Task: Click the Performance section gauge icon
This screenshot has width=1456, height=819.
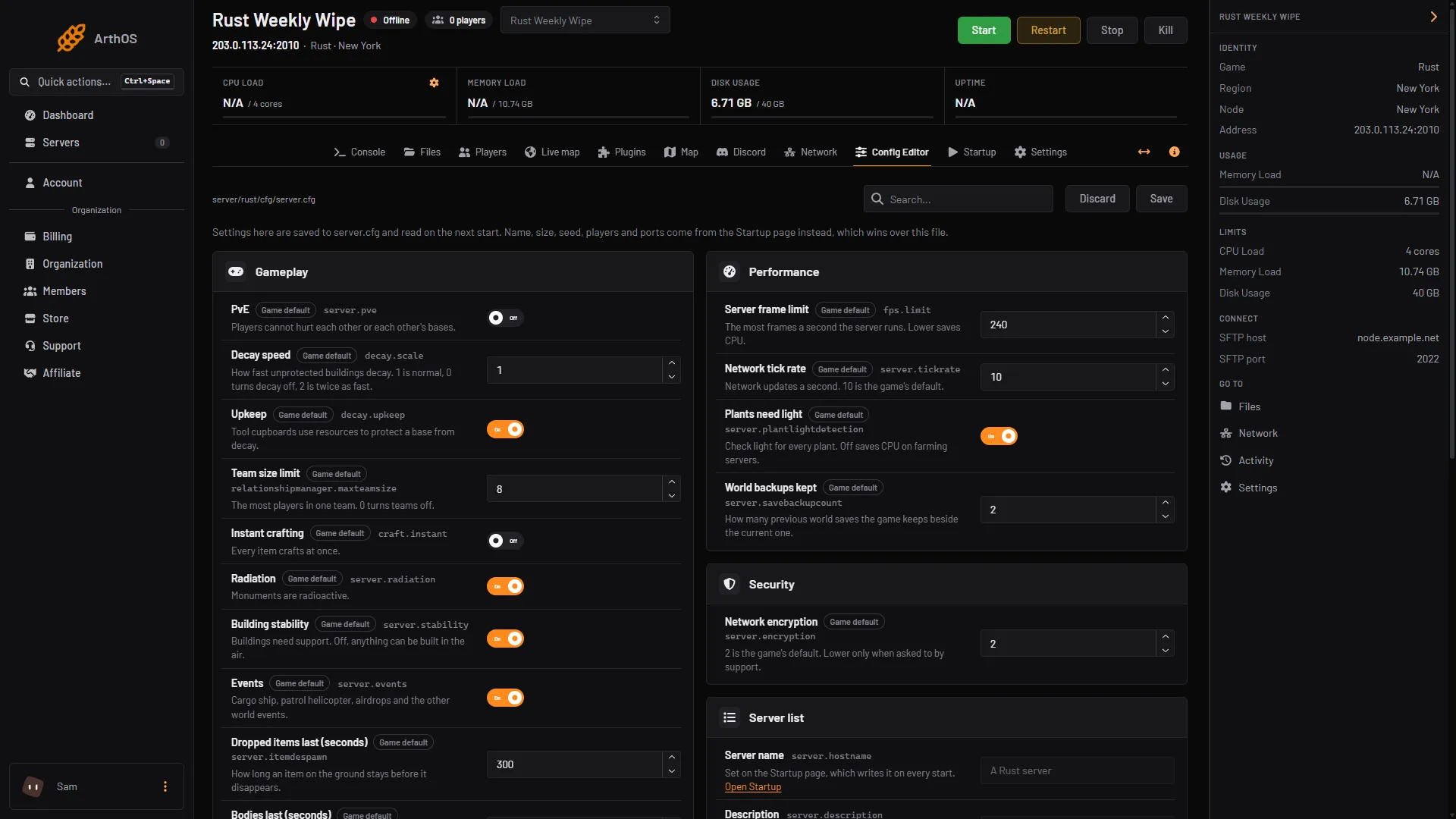Action: coord(730,271)
